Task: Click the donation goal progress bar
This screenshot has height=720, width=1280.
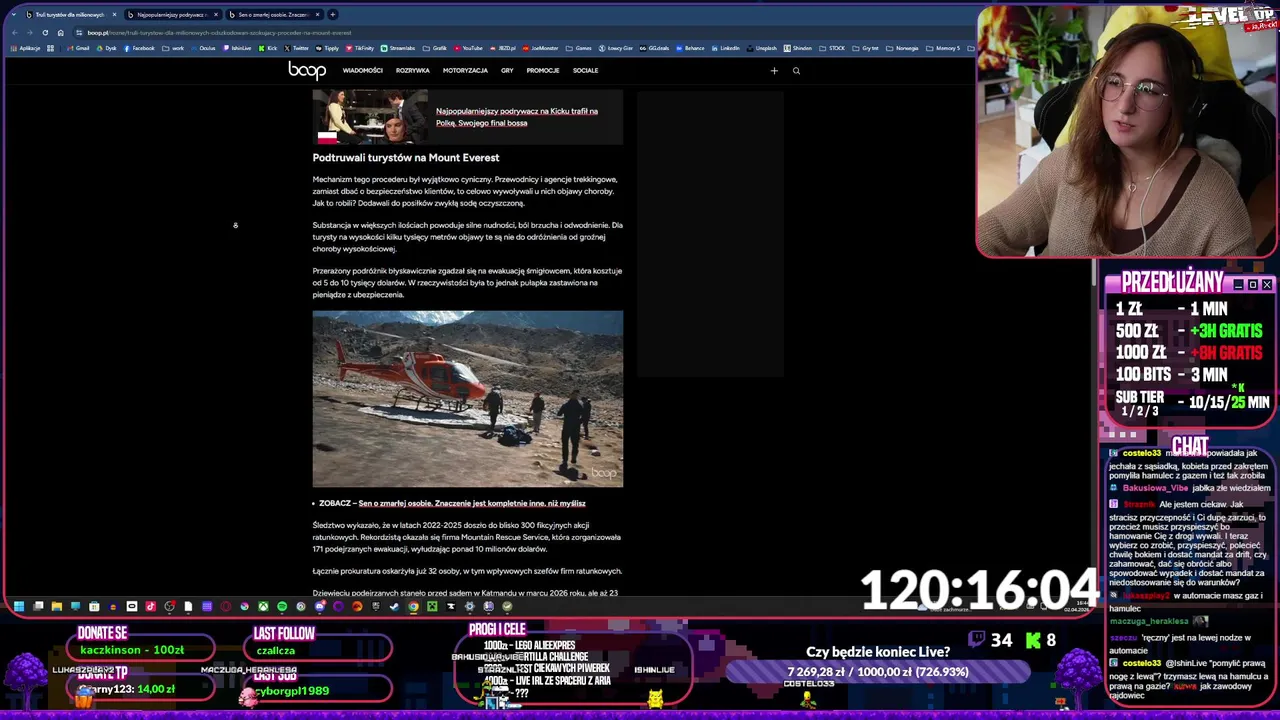Action: 877,672
